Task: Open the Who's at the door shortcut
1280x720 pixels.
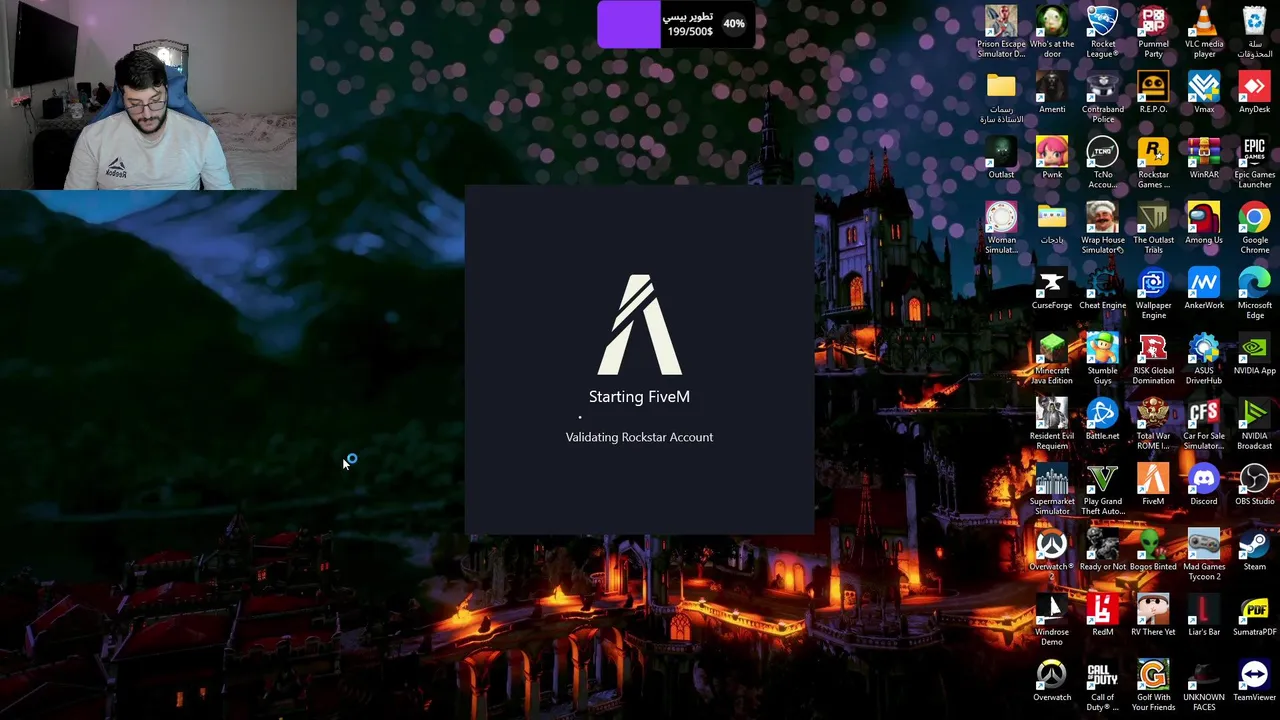Action: coord(1052,31)
